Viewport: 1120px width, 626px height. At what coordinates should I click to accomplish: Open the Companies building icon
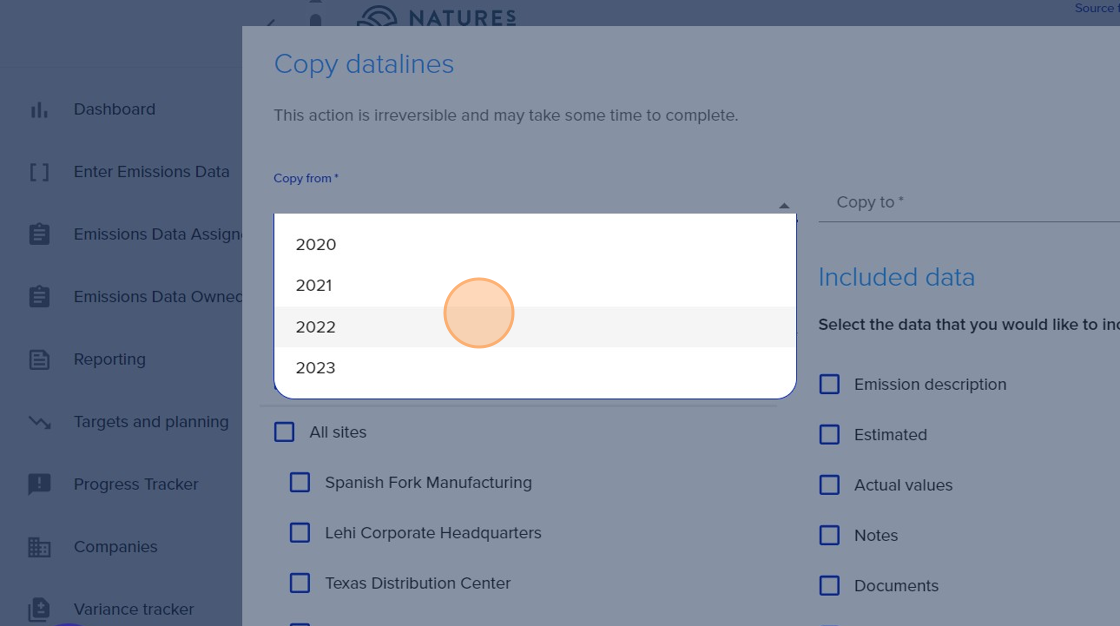(39, 547)
